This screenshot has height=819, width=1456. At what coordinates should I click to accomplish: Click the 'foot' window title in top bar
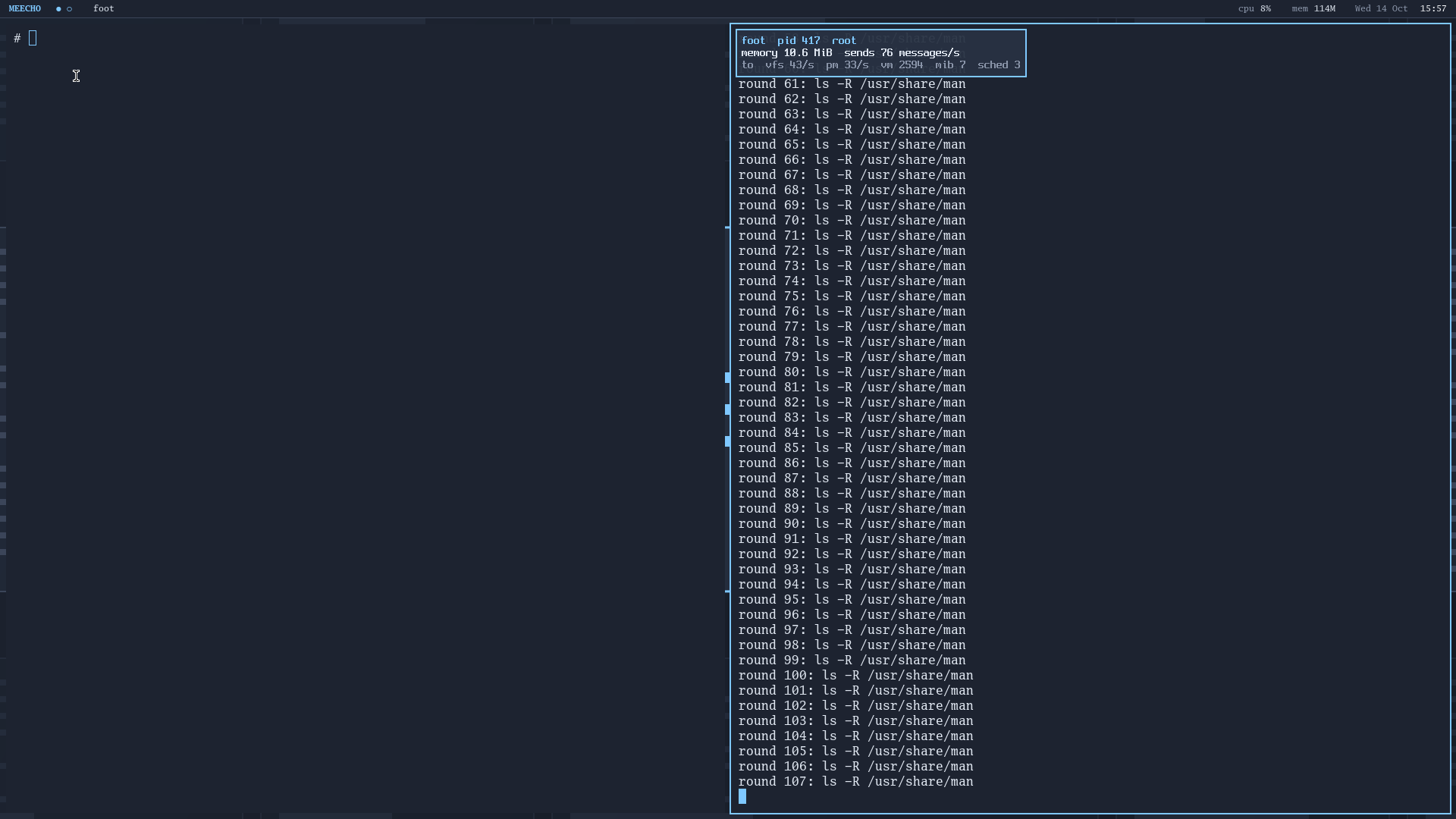[104, 8]
